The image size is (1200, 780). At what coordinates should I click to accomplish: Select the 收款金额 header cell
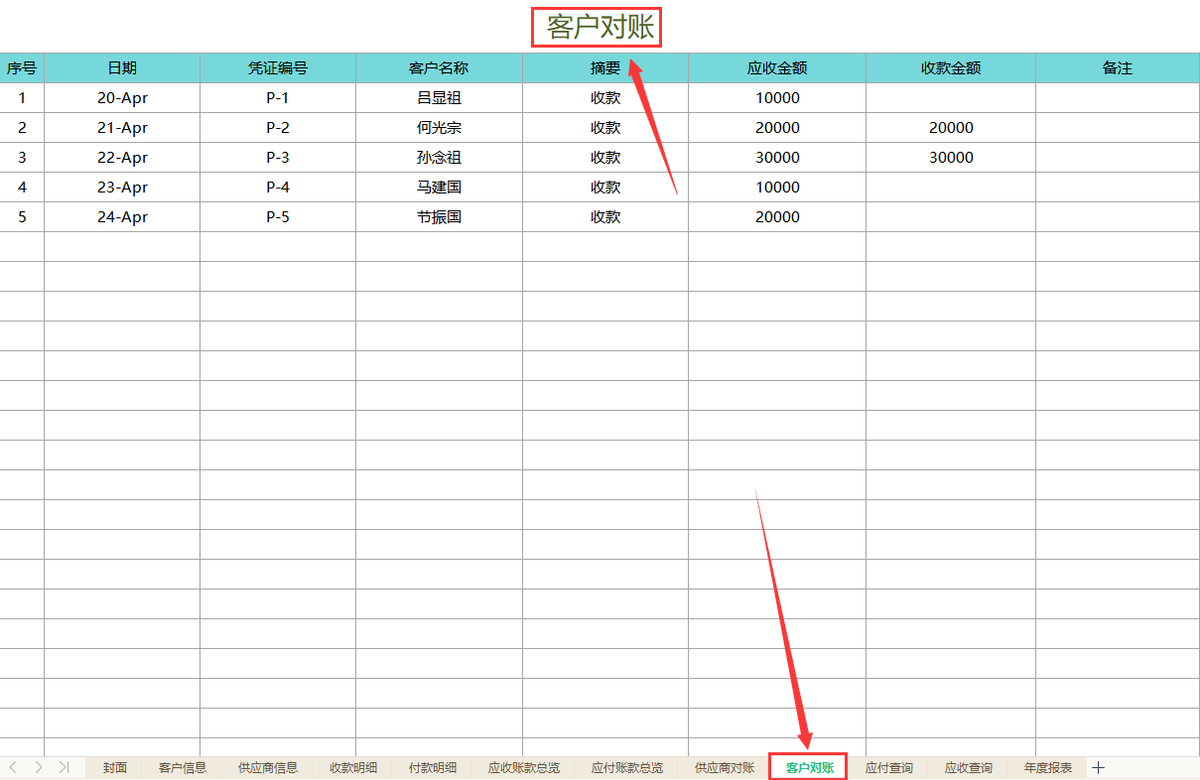click(951, 68)
